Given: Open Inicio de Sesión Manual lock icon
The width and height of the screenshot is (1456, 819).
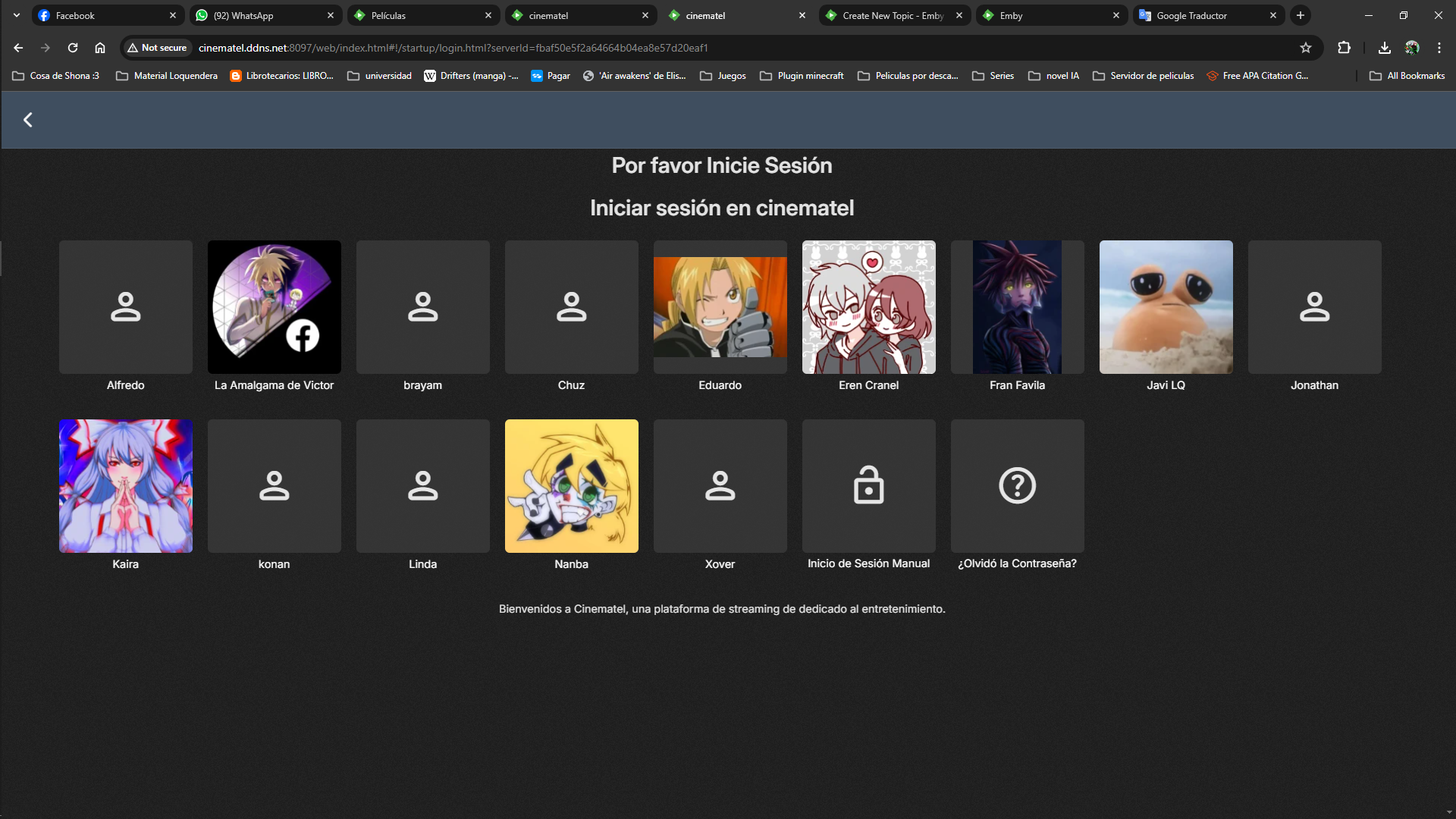Looking at the screenshot, I should pyautogui.click(x=868, y=485).
